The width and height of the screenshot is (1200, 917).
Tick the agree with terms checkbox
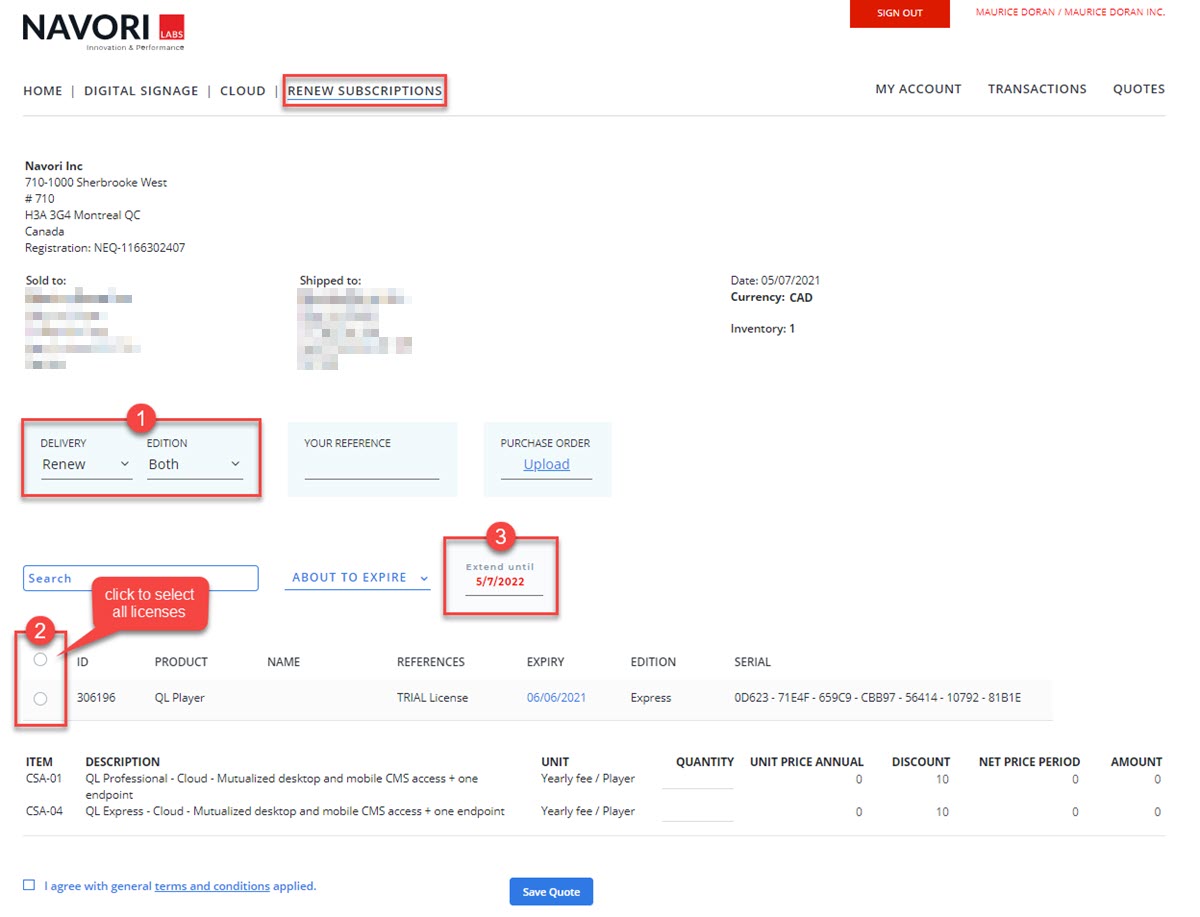29,885
